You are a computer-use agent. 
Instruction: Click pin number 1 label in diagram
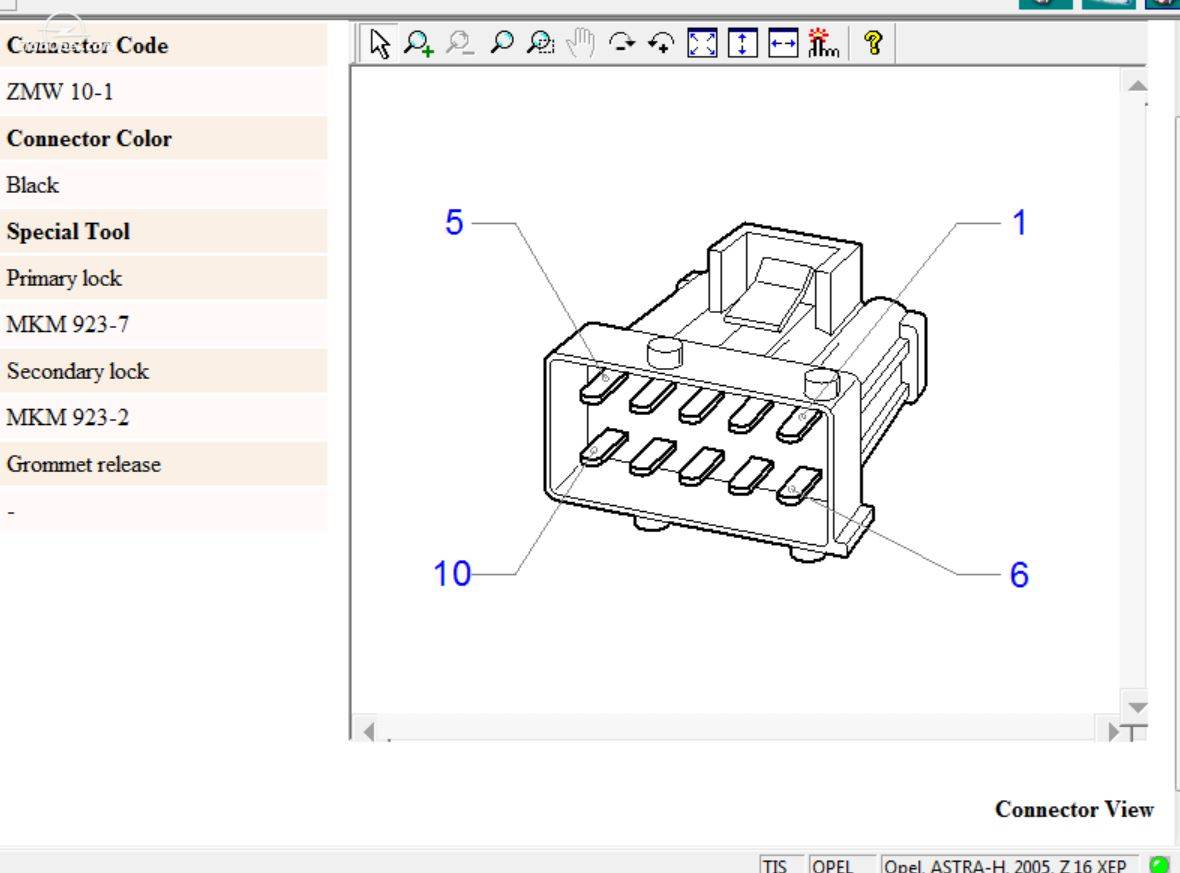coord(1019,223)
